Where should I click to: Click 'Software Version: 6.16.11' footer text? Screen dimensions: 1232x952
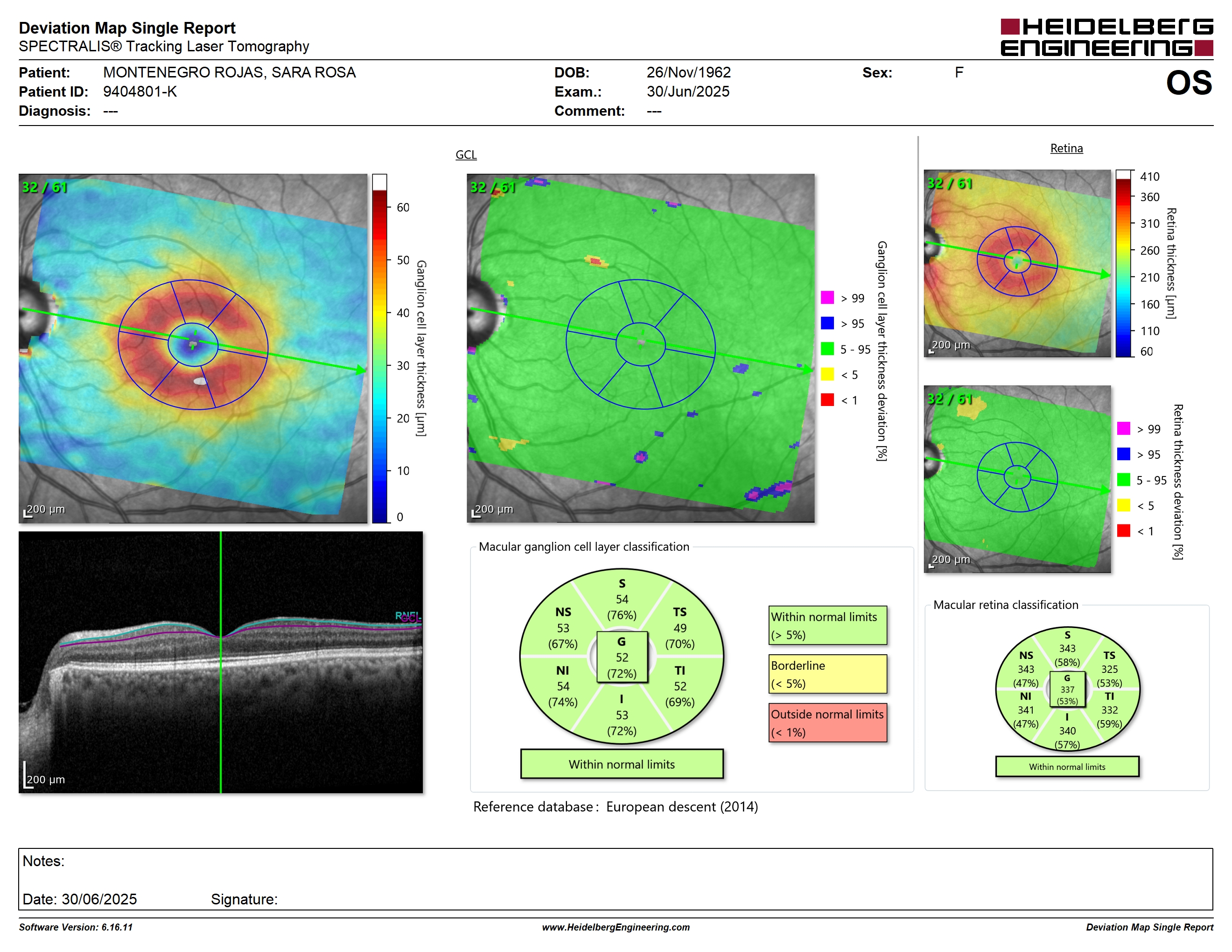tap(76, 927)
